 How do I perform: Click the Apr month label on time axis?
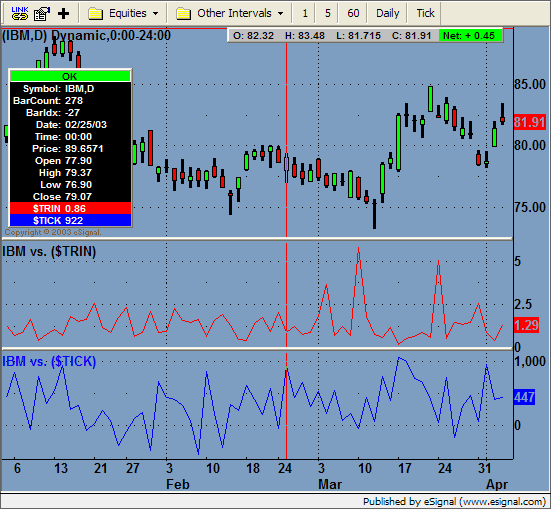click(x=497, y=484)
